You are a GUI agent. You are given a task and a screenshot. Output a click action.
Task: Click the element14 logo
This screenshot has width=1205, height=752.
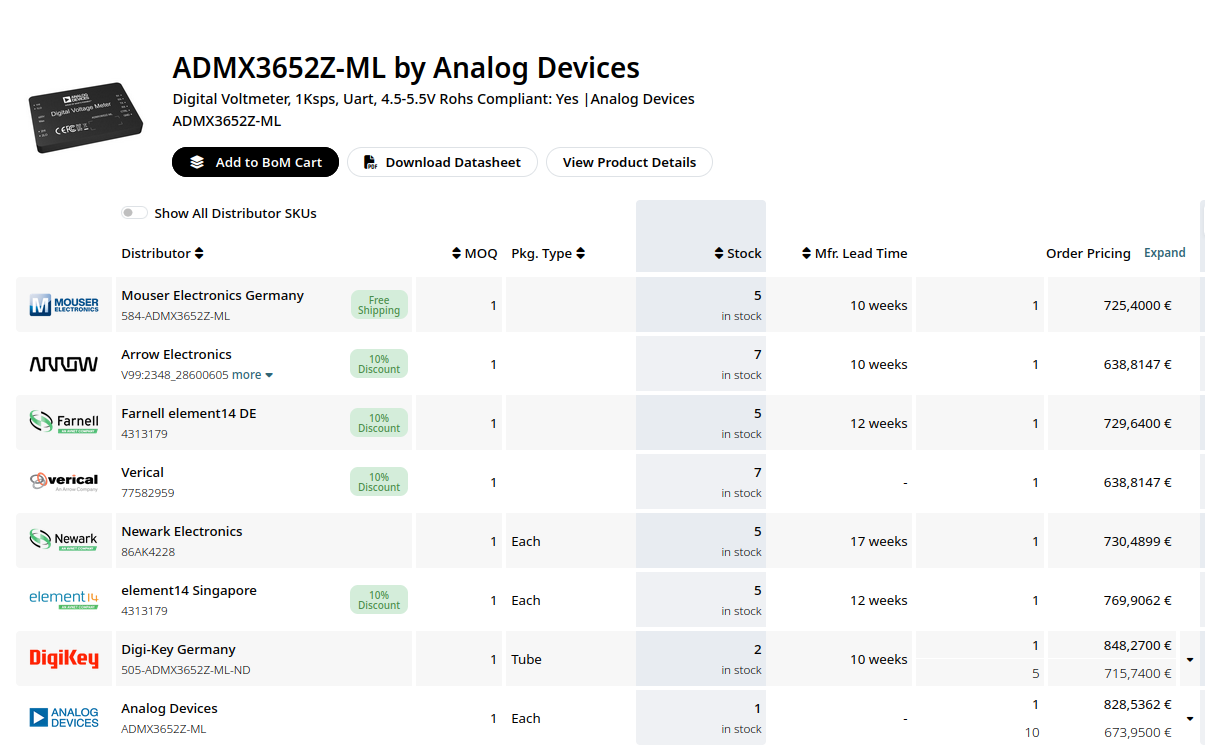pyautogui.click(x=64, y=600)
